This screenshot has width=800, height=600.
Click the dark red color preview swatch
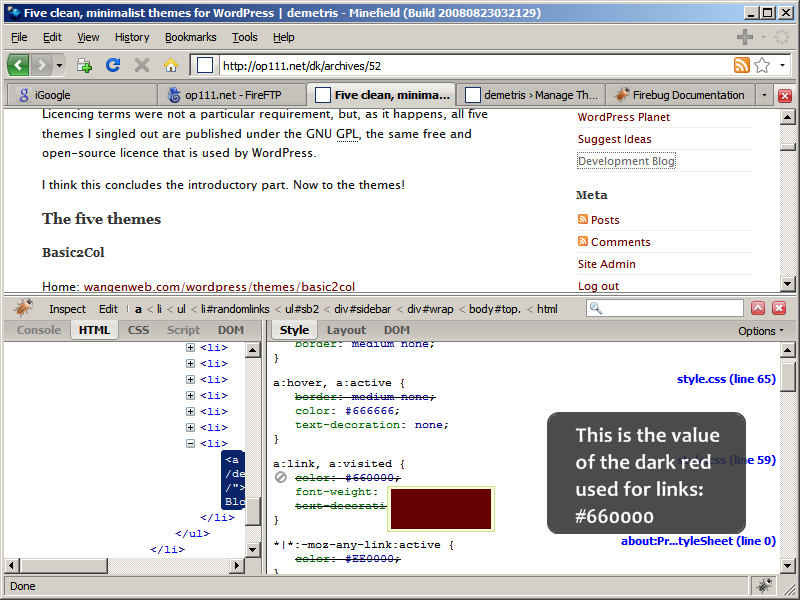tap(441, 509)
